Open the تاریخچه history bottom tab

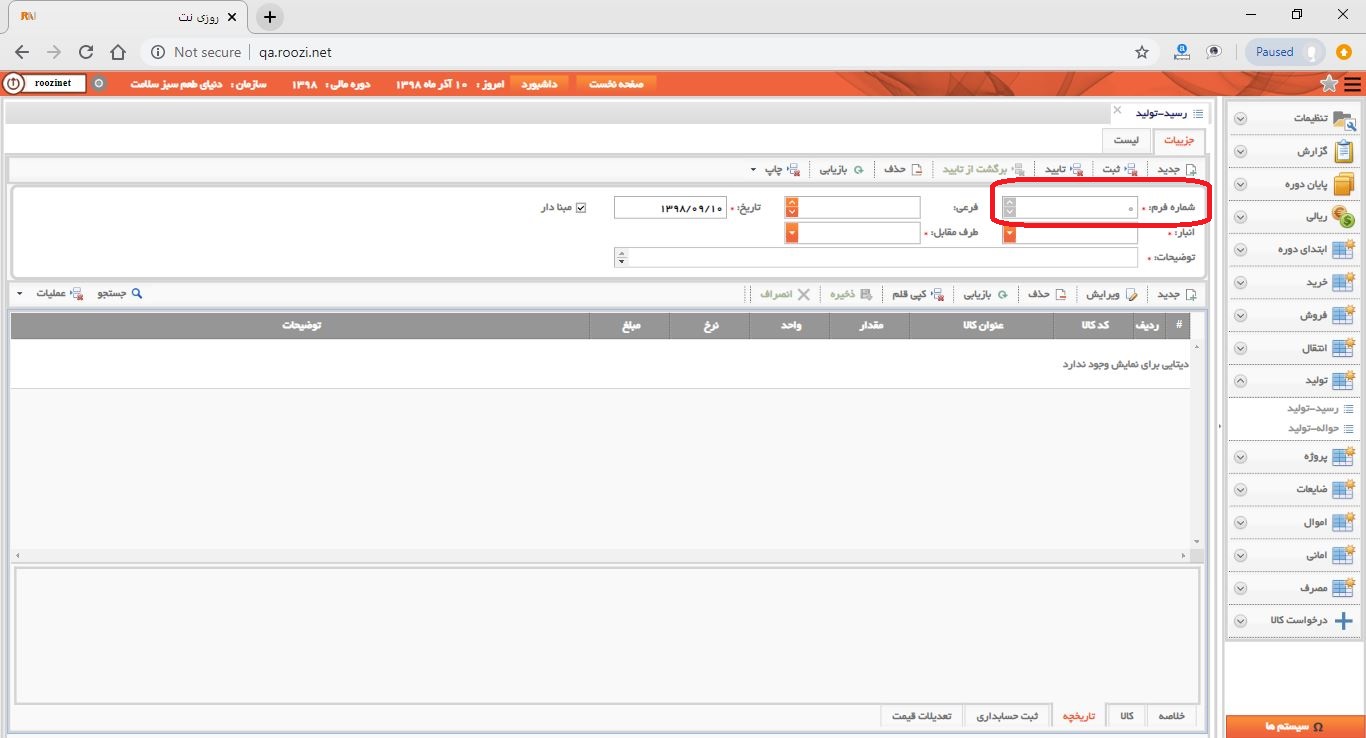point(1079,716)
